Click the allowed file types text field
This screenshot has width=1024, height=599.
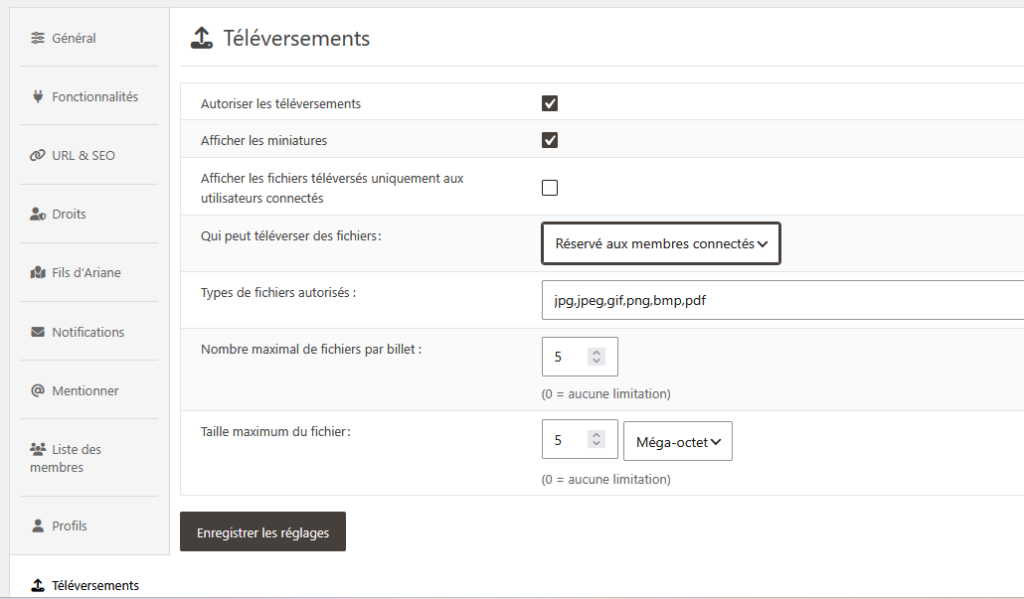pyautogui.click(x=782, y=300)
